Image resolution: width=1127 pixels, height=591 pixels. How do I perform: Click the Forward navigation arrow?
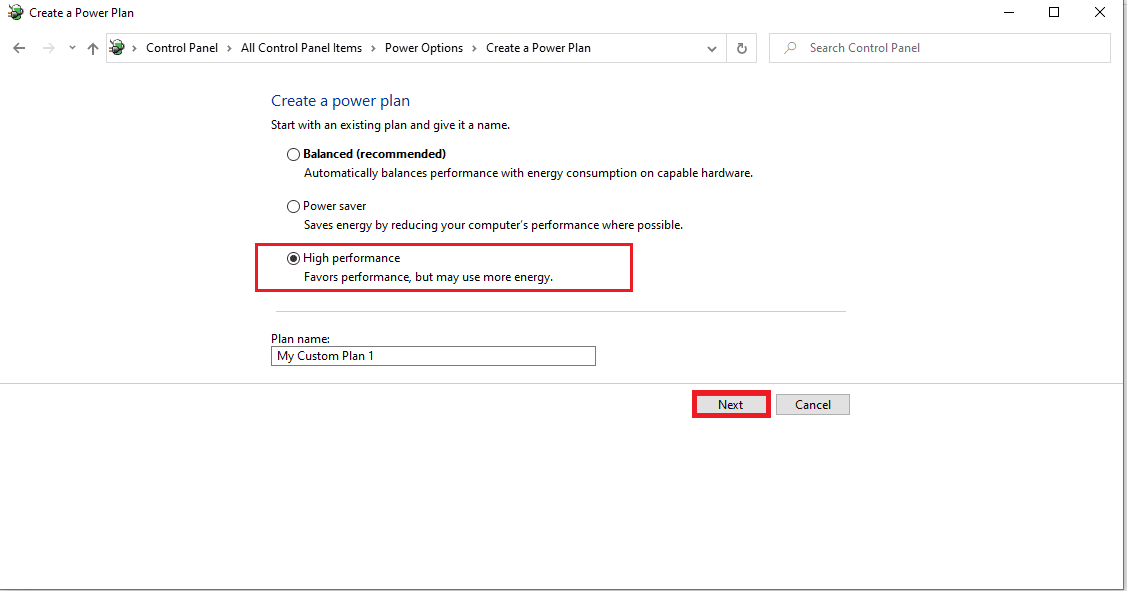coord(48,48)
